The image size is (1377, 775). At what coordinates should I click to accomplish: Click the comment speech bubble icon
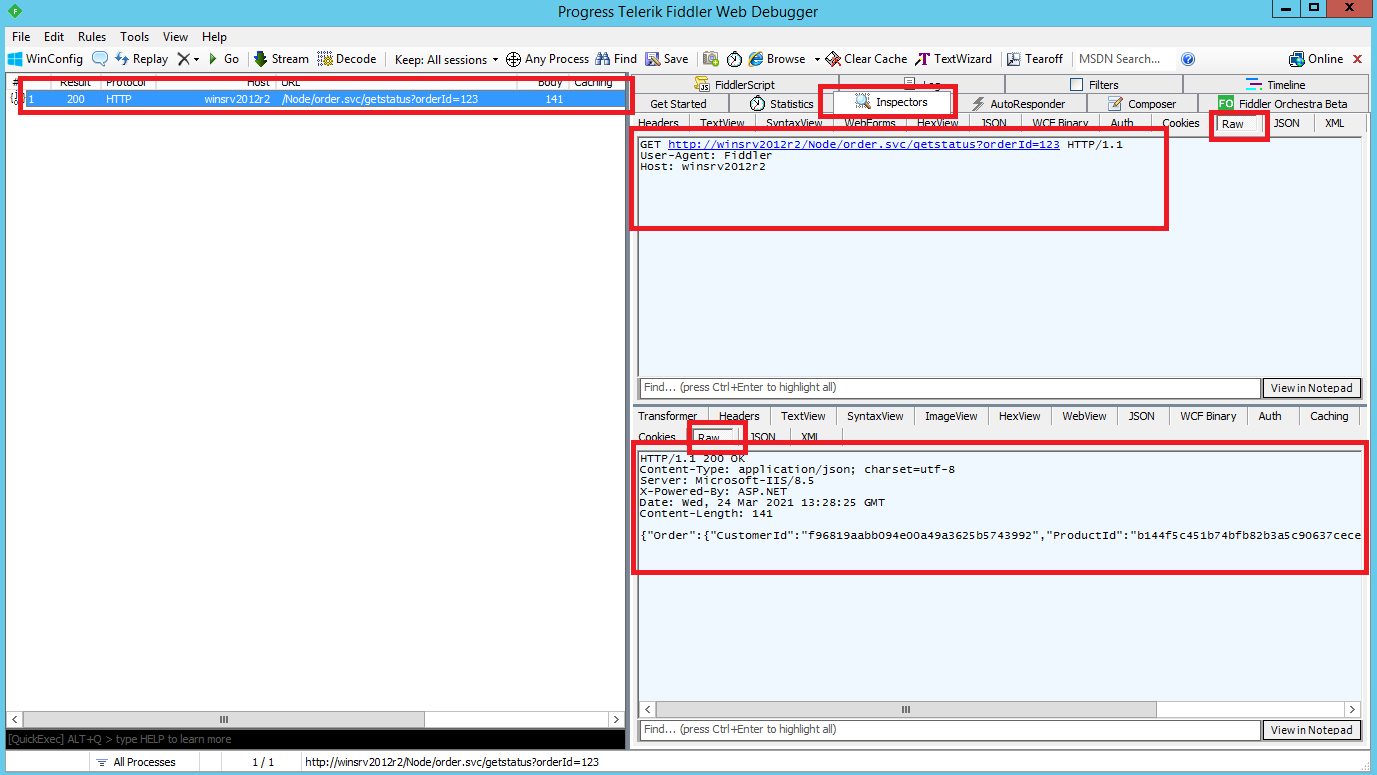pyautogui.click(x=100, y=59)
